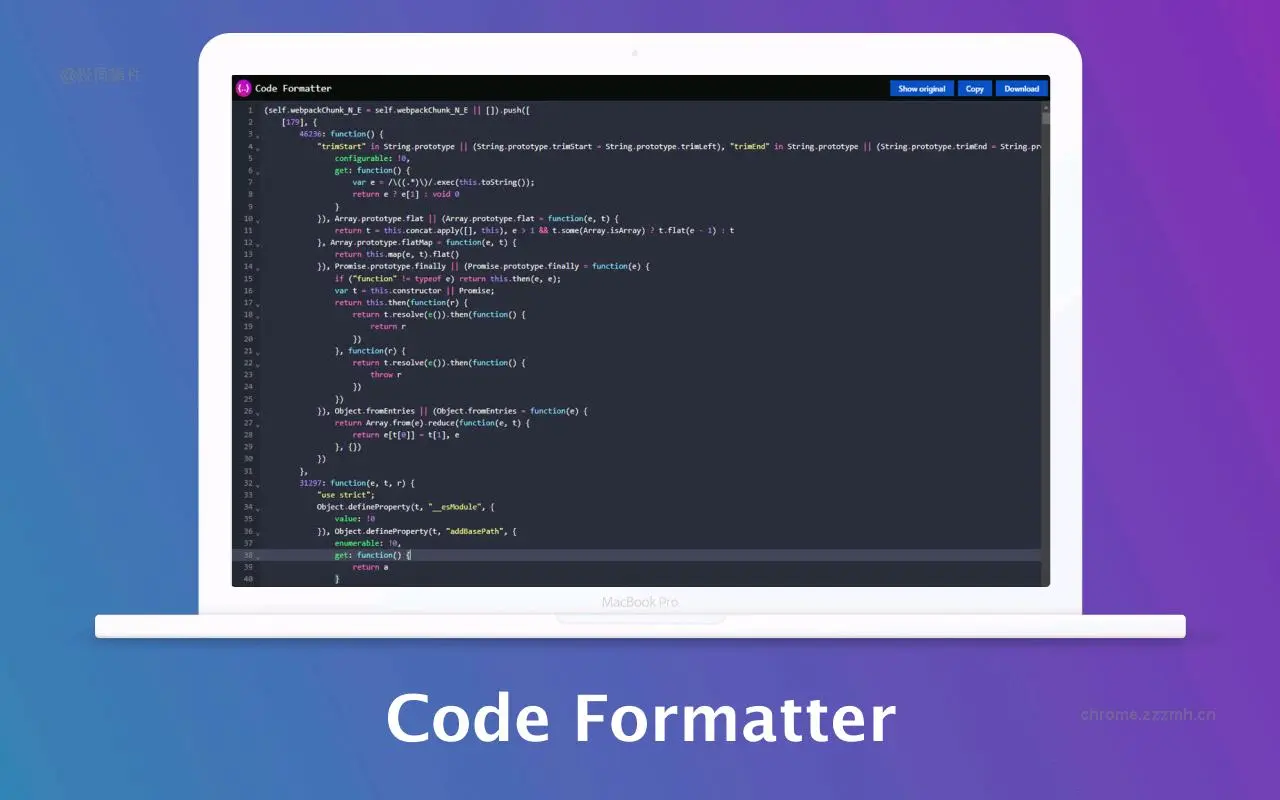Click the Copy button
Screen dimensions: 1280x800
(974, 88)
